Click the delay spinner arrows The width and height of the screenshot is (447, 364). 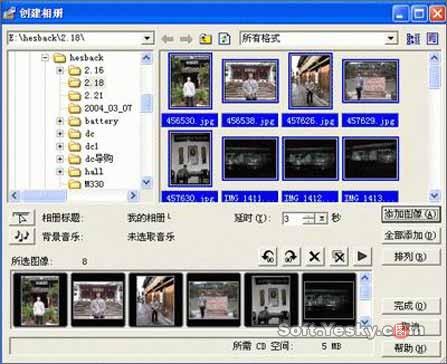tap(309, 219)
